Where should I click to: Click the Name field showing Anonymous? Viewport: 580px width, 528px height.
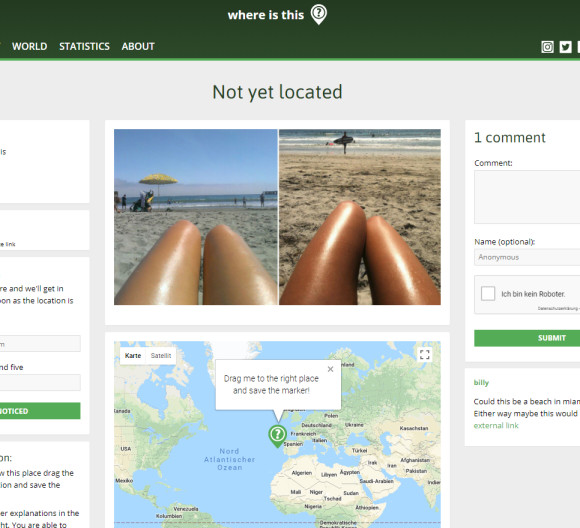pos(527,257)
